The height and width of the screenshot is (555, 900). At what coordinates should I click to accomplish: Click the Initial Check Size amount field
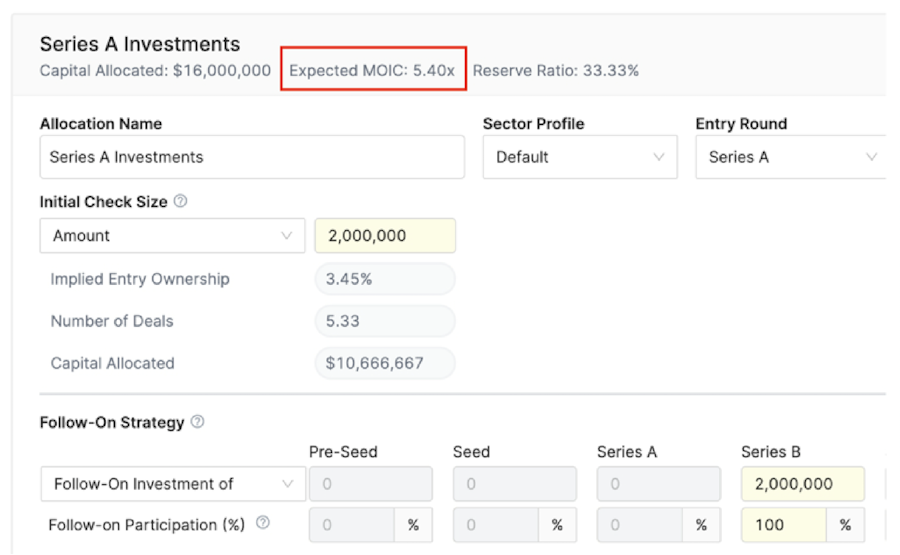click(x=385, y=235)
